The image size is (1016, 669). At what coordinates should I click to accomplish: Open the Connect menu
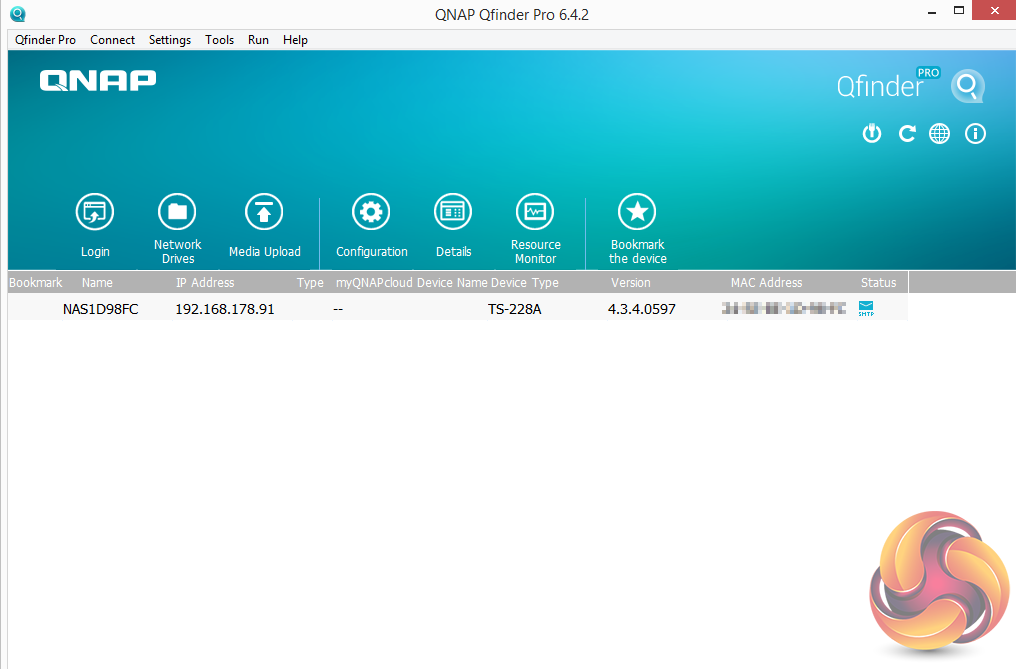[x=112, y=40]
